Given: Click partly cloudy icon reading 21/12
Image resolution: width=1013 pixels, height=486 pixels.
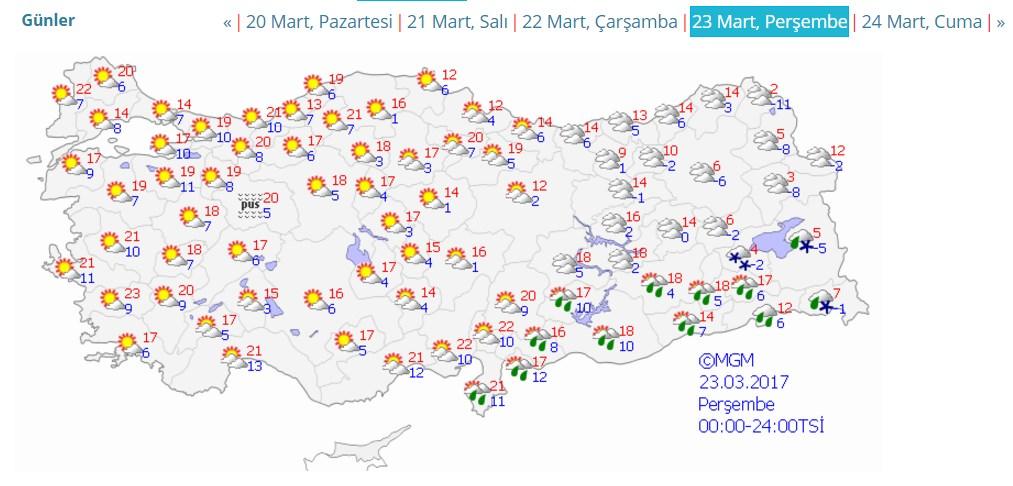Looking at the screenshot, I should 396,364.
